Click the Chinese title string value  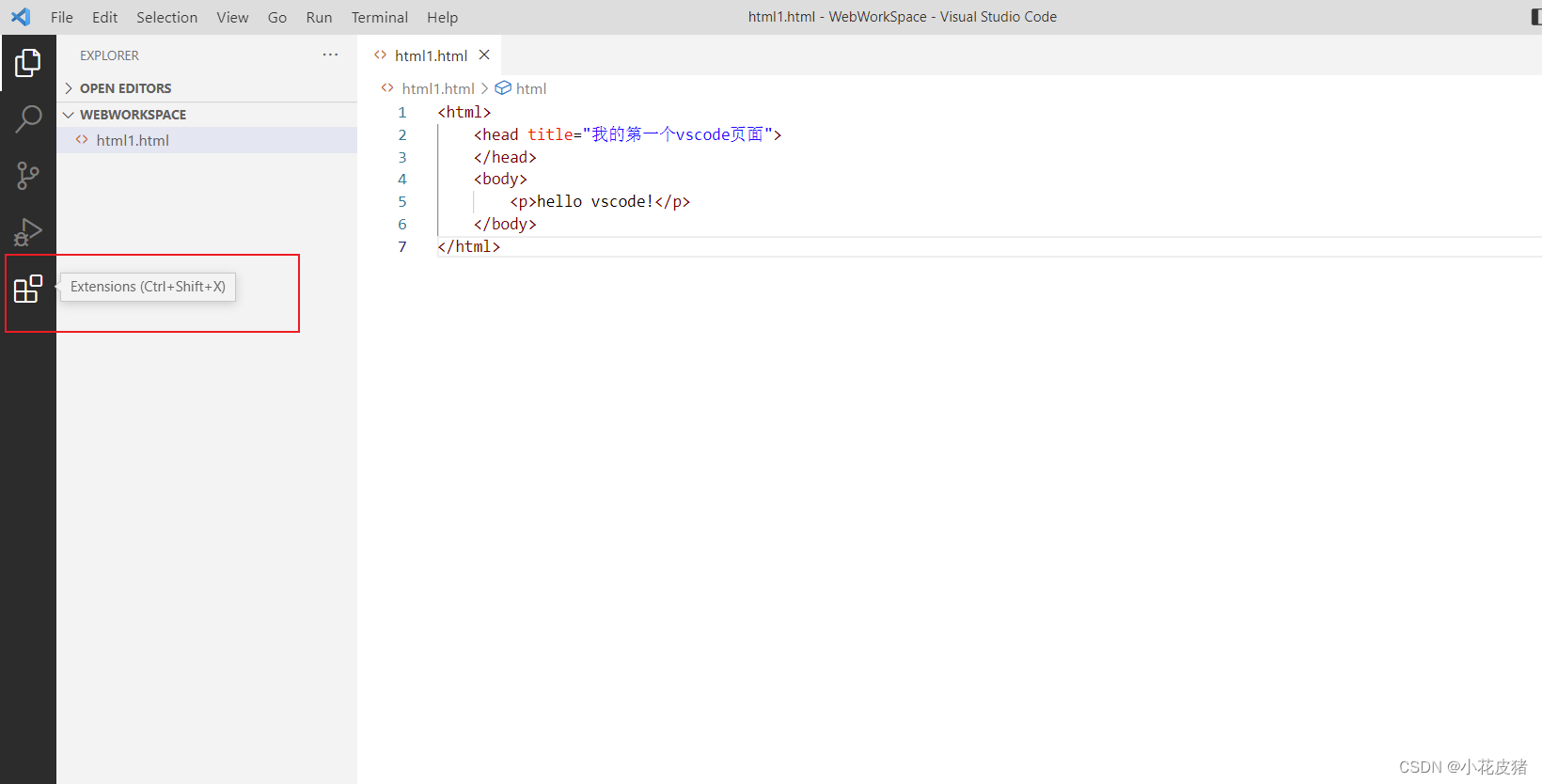pos(677,134)
